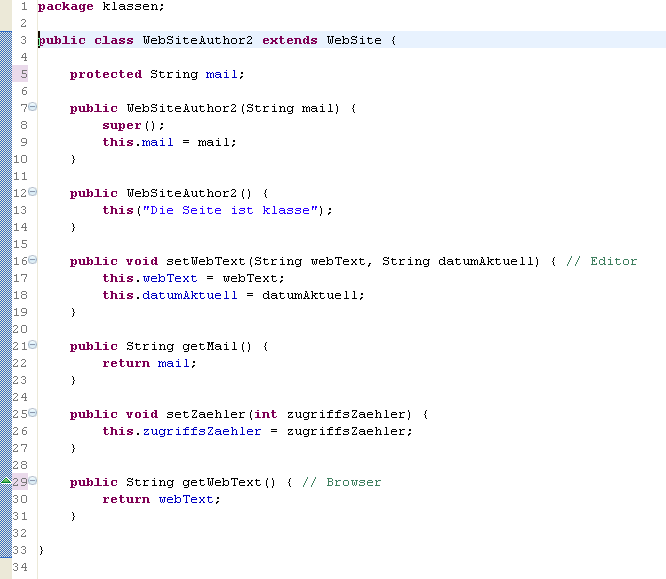Viewport: 666px width, 579px height.
Task: Click the '// Browser' comment
Action: coord(341,483)
